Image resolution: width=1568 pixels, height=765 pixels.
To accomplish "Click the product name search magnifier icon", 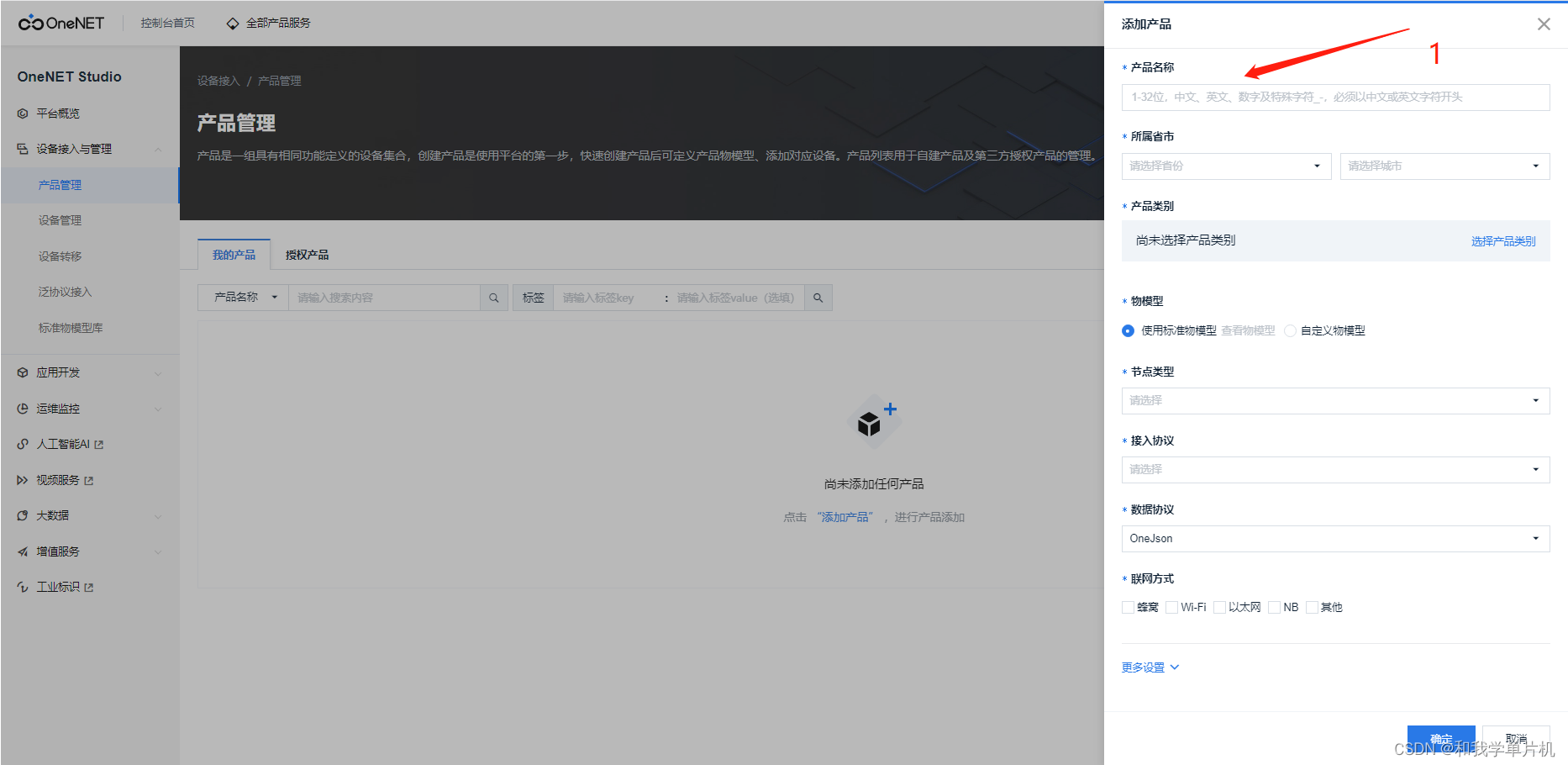I will coord(494,297).
